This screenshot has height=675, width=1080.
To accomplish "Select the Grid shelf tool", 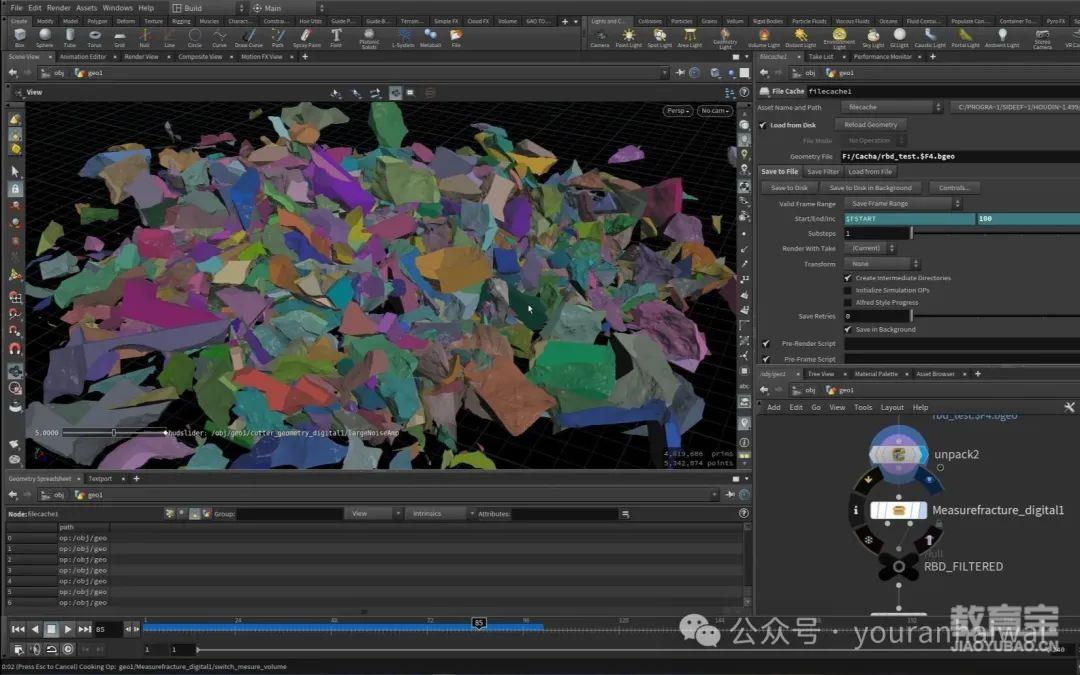I will pos(120,37).
